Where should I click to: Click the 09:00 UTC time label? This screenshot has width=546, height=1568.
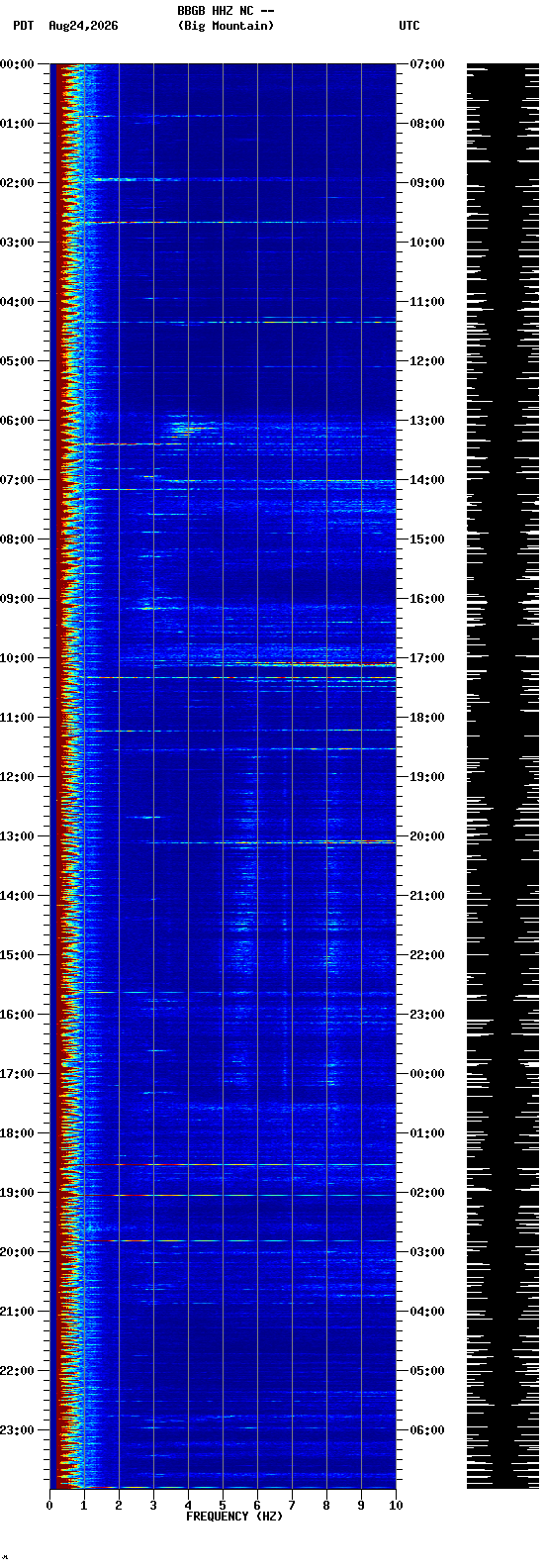point(427,183)
